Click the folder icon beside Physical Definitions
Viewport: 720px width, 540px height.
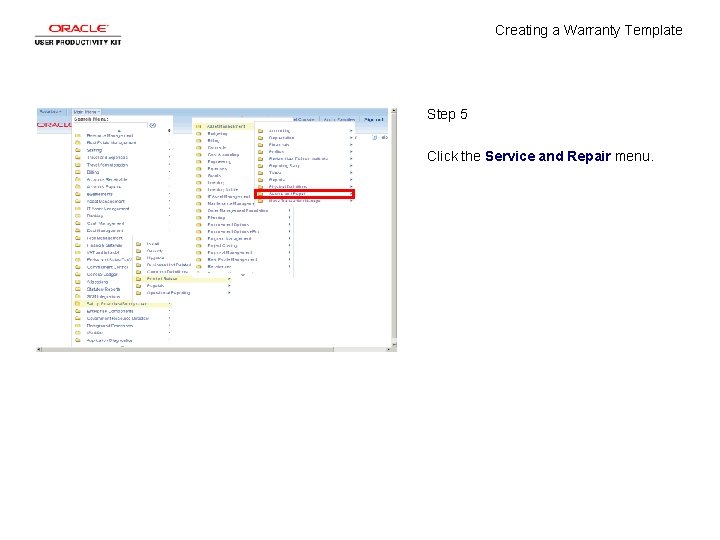coord(261,187)
